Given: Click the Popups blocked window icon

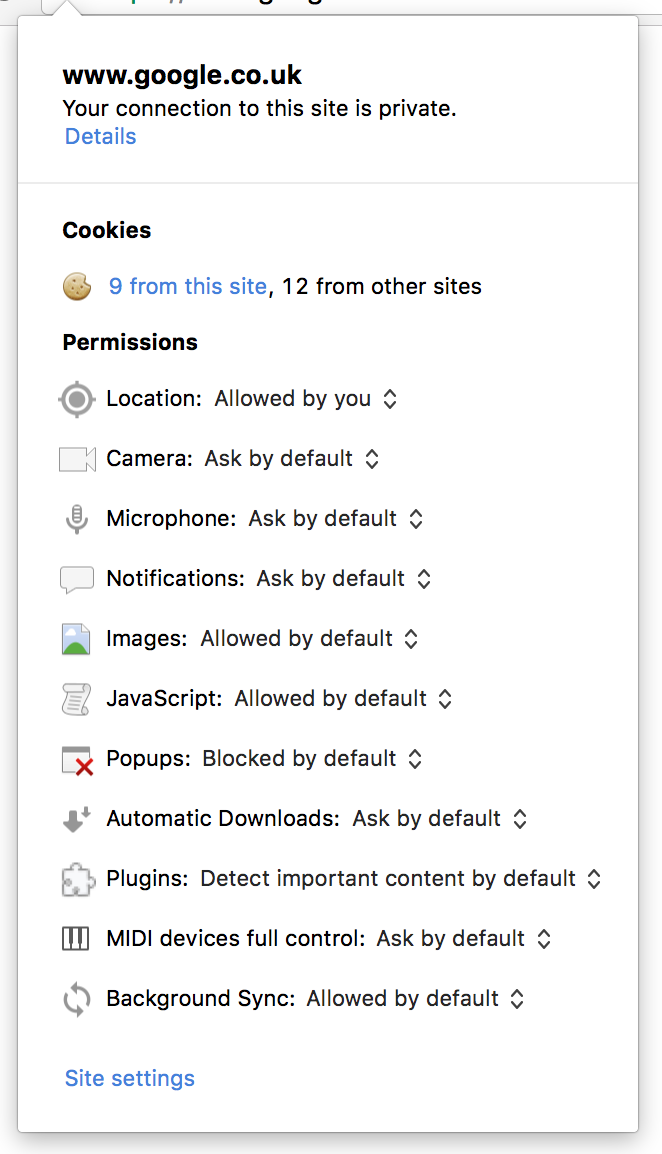Looking at the screenshot, I should (x=77, y=760).
